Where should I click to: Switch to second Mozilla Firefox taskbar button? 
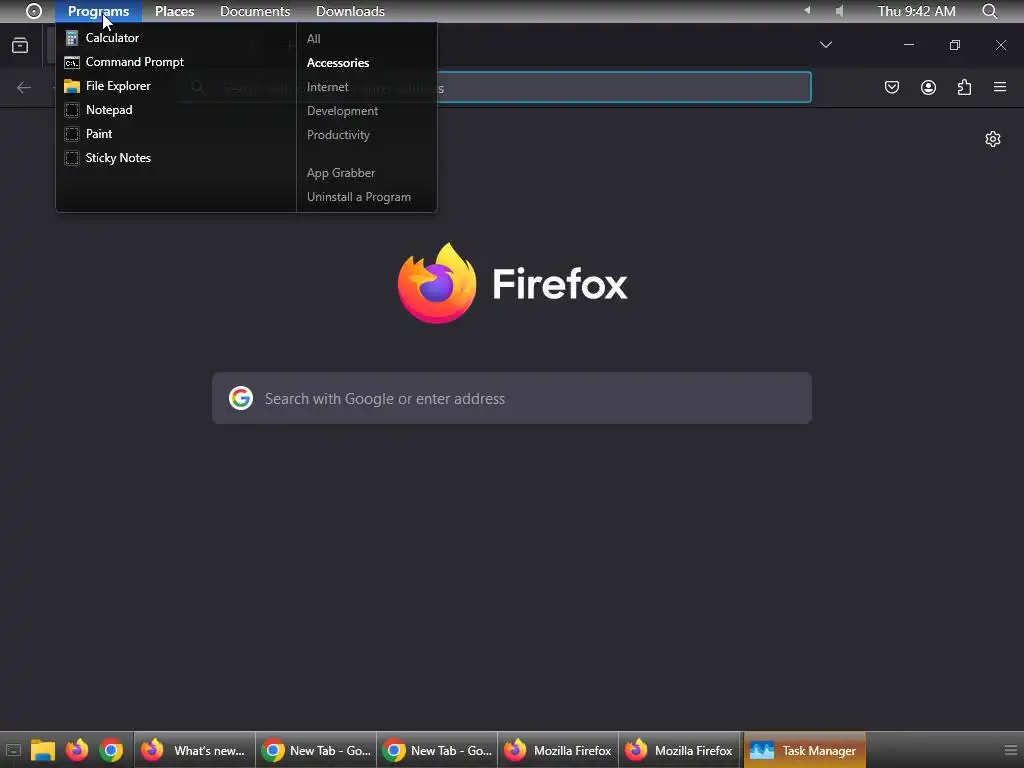tap(679, 750)
